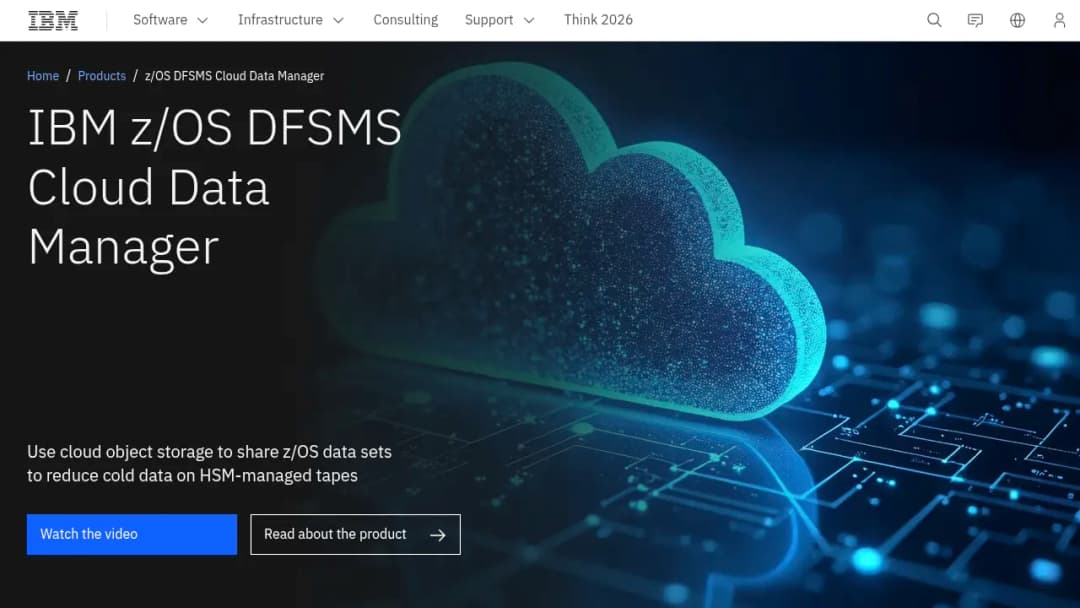The height and width of the screenshot is (608, 1080).
Task: Open the Think 2026 nav item
Action: (598, 20)
